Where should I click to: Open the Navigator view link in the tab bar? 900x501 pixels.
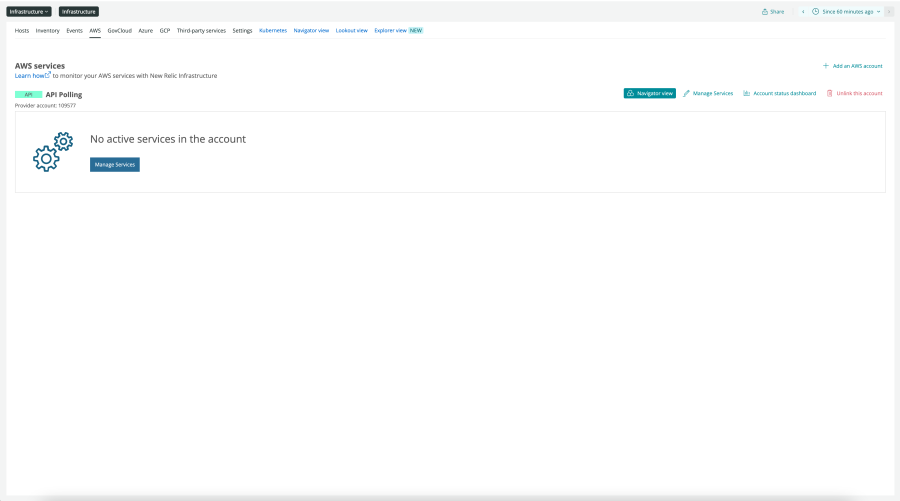pos(311,30)
